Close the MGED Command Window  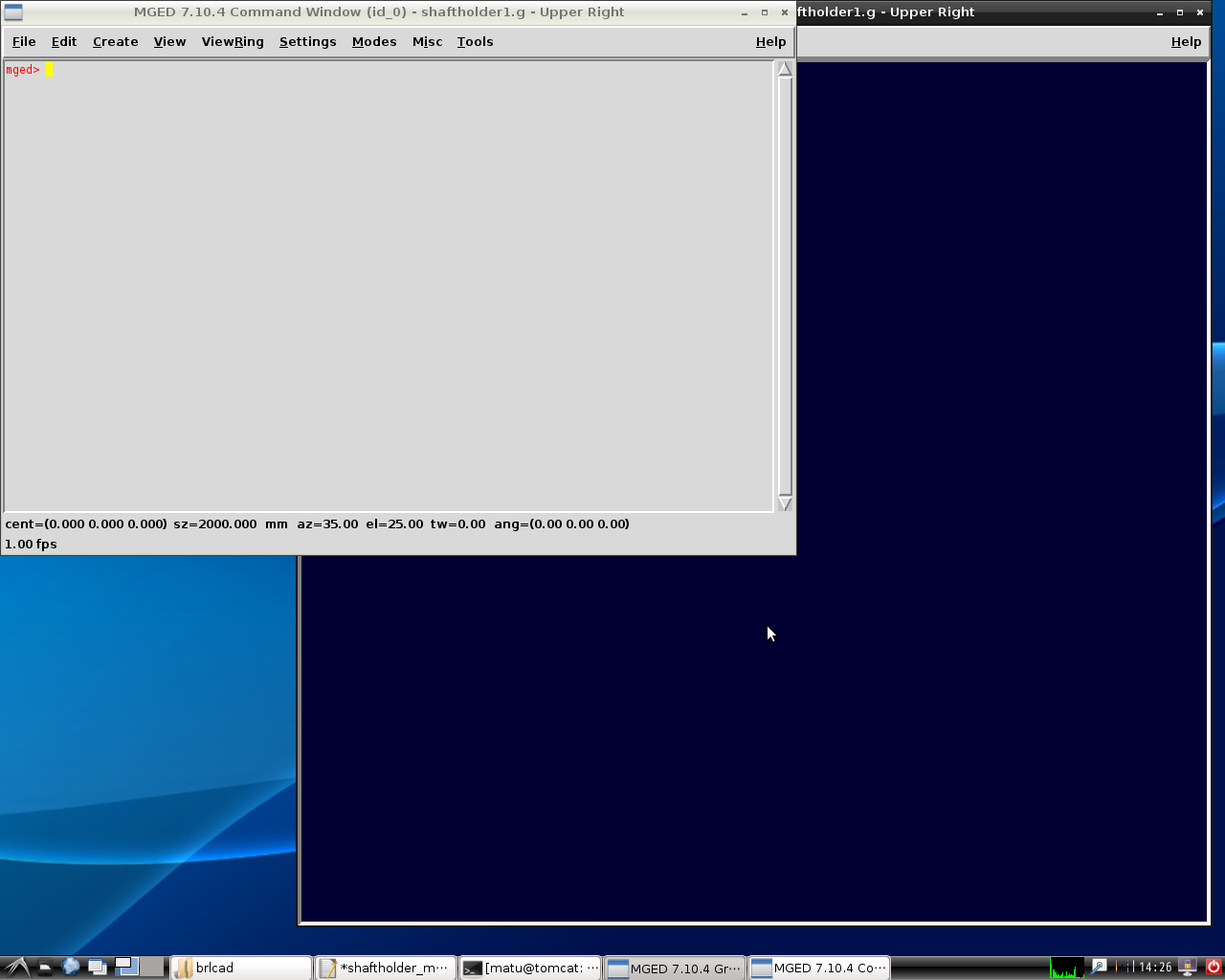tap(785, 12)
